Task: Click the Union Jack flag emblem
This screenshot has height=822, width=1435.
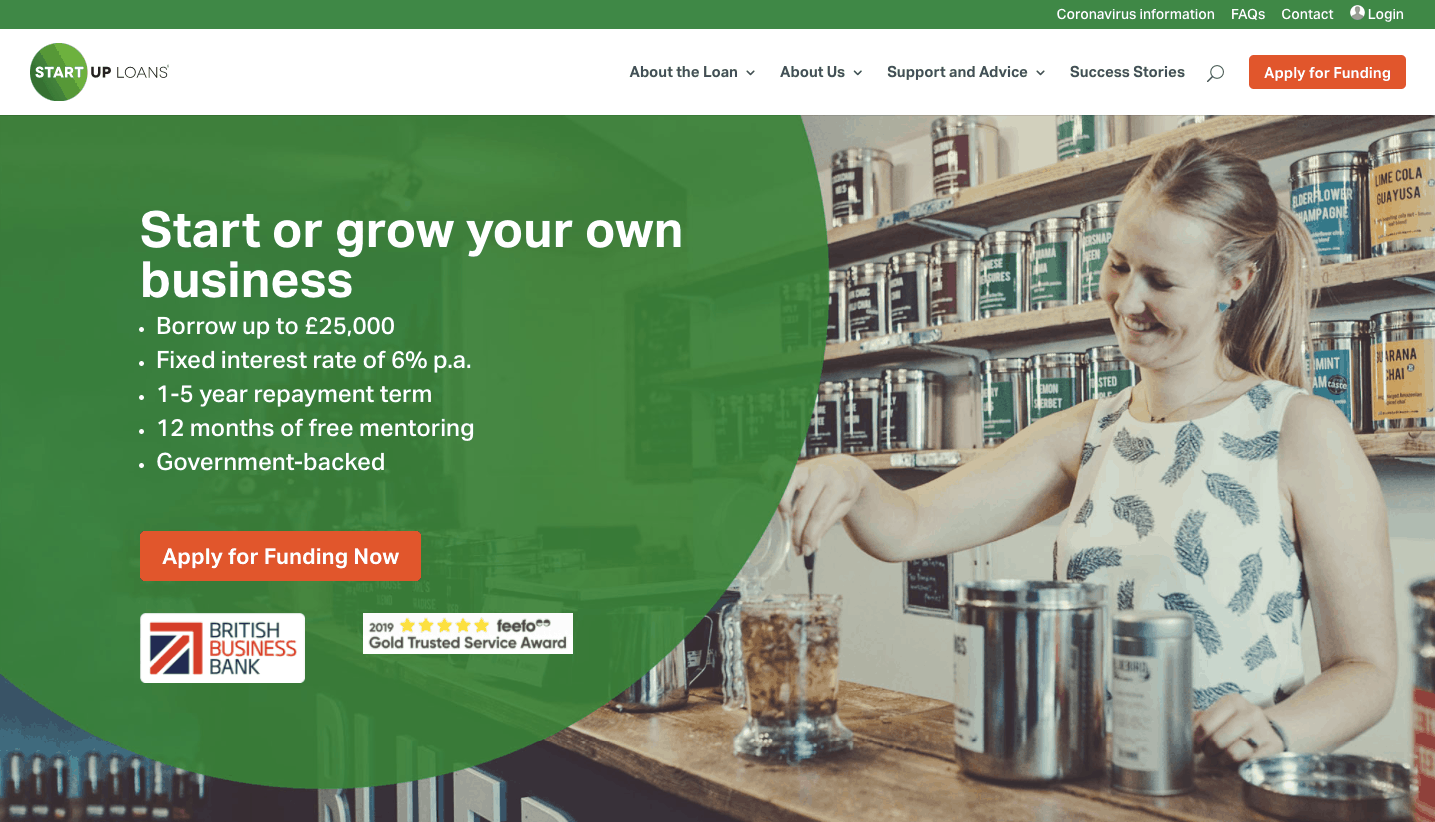Action: click(176, 648)
